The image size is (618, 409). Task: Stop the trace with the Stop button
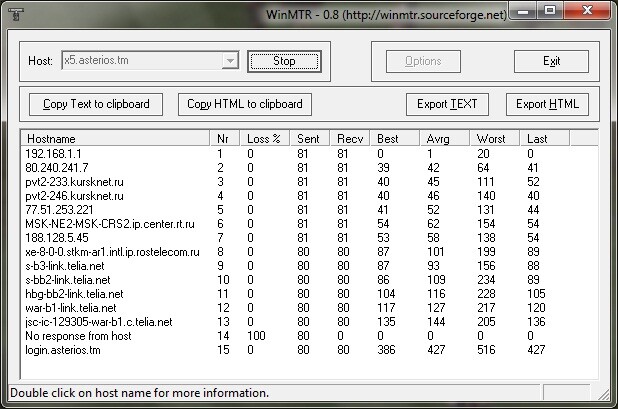click(284, 61)
